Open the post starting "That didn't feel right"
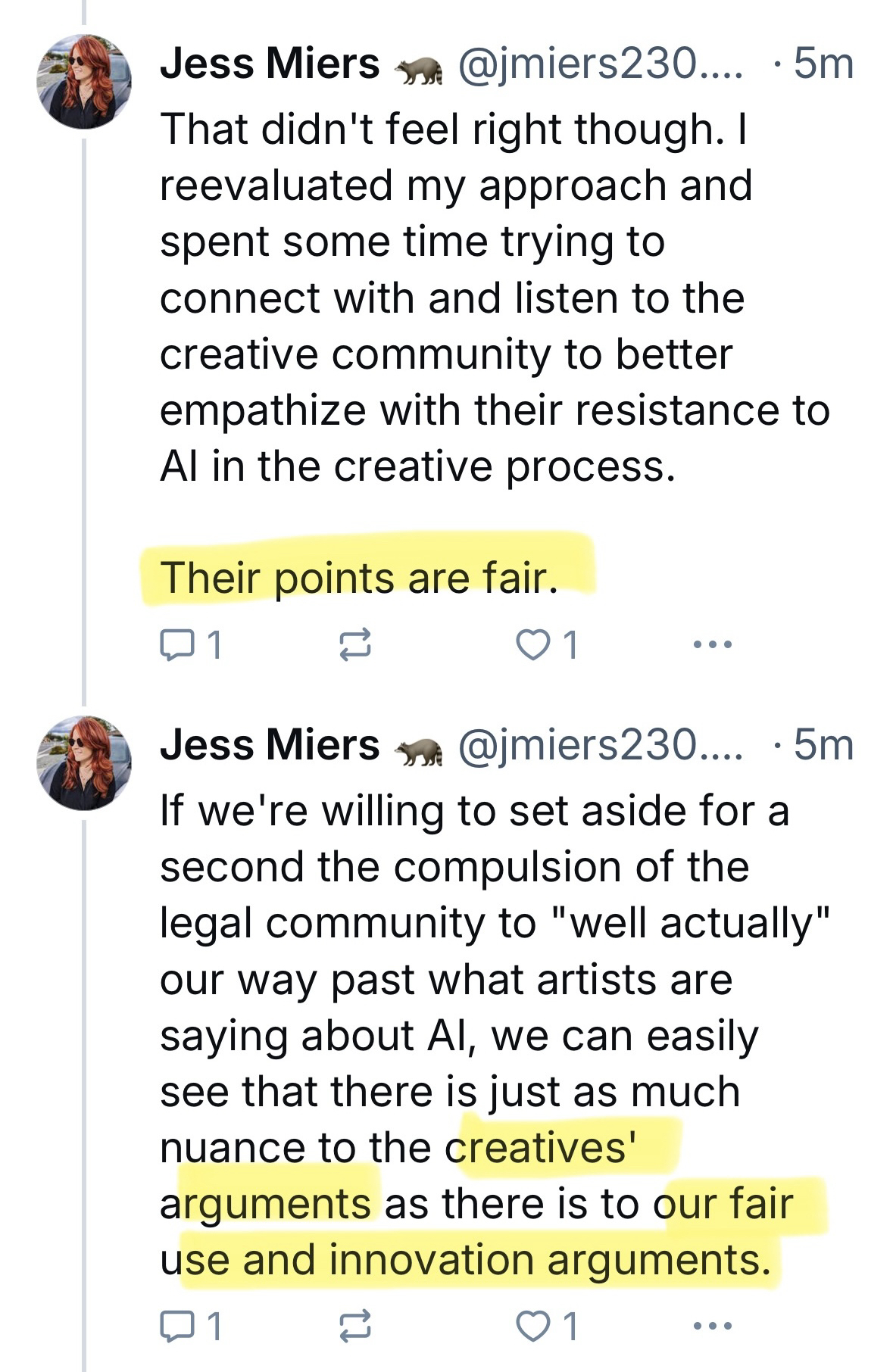Screen dimensions: 893x1372 [x=454, y=299]
